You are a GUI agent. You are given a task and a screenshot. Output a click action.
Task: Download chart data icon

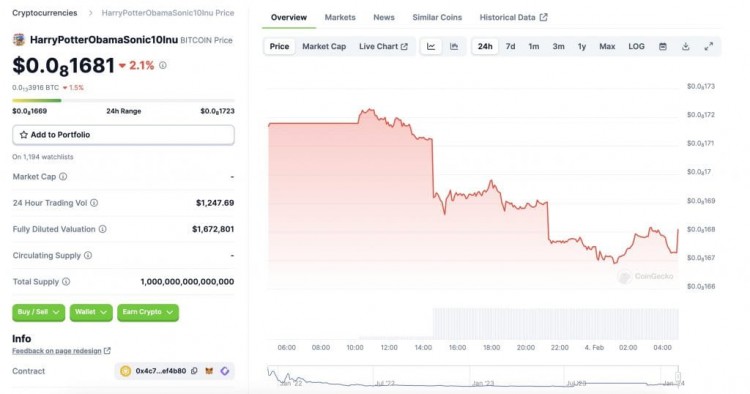[x=685, y=46]
